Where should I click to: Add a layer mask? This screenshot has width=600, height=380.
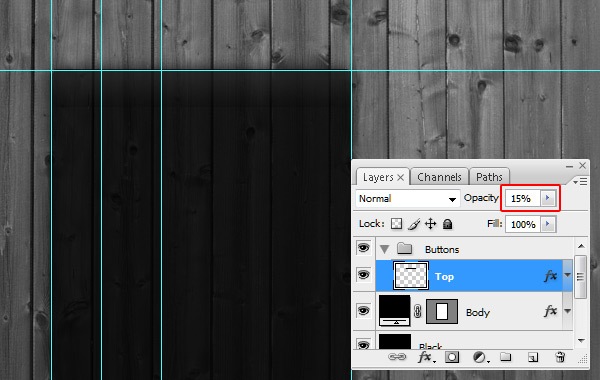click(x=452, y=357)
